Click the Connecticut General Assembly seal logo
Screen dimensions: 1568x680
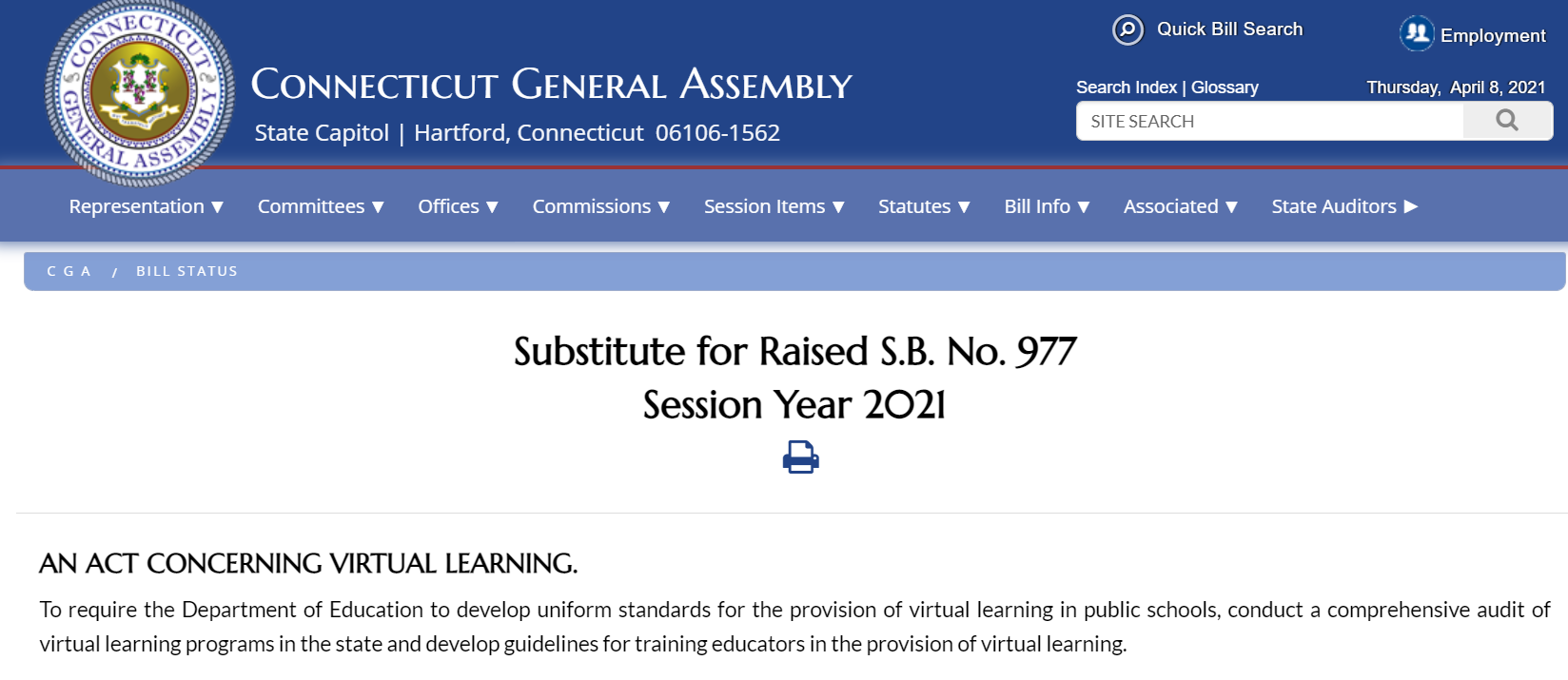tap(140, 92)
